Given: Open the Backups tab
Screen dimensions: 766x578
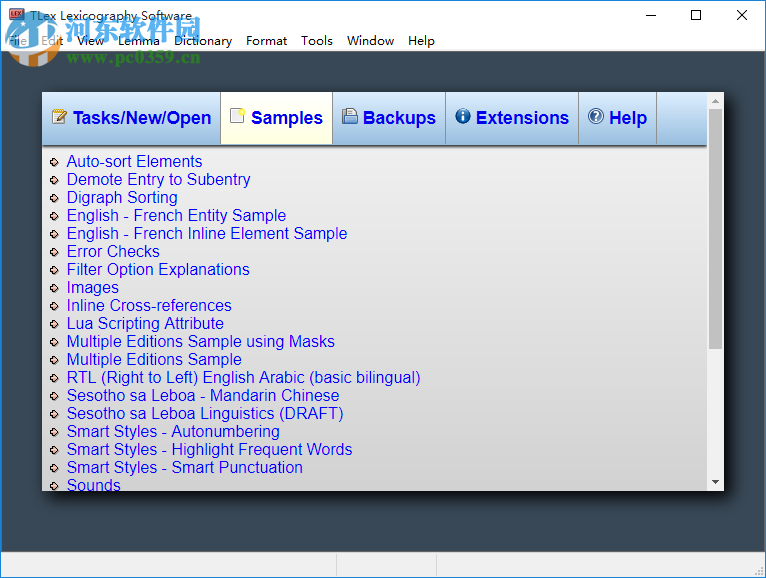Looking at the screenshot, I should (389, 118).
